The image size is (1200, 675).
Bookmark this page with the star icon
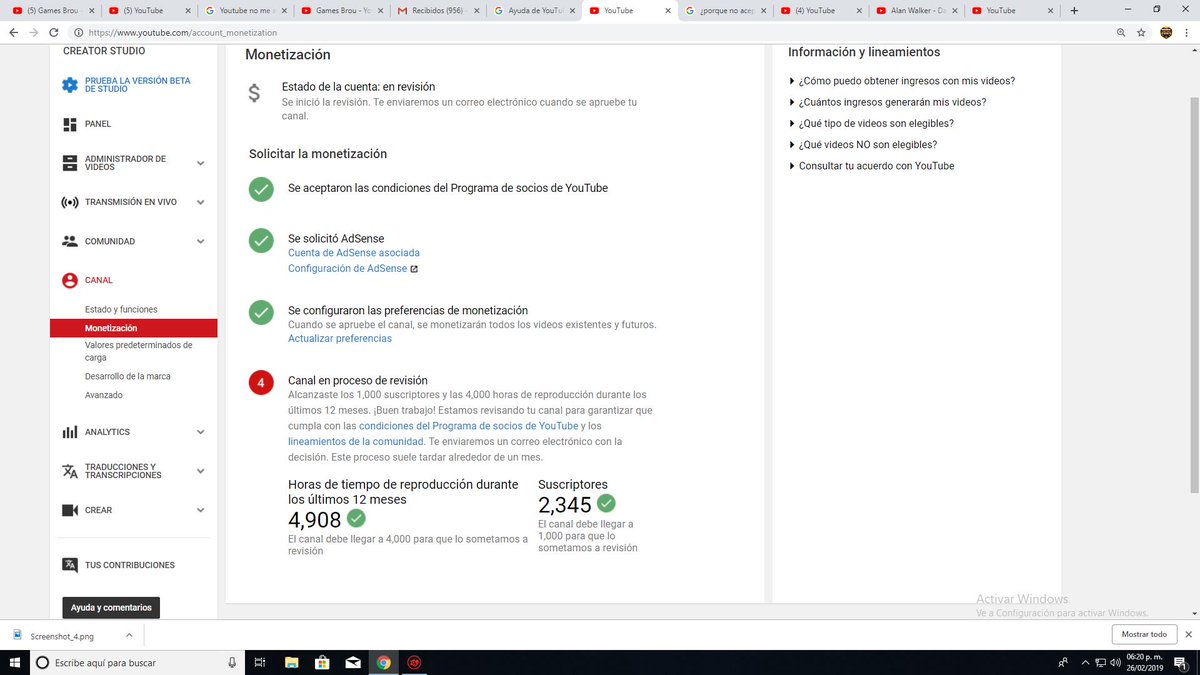1141,32
